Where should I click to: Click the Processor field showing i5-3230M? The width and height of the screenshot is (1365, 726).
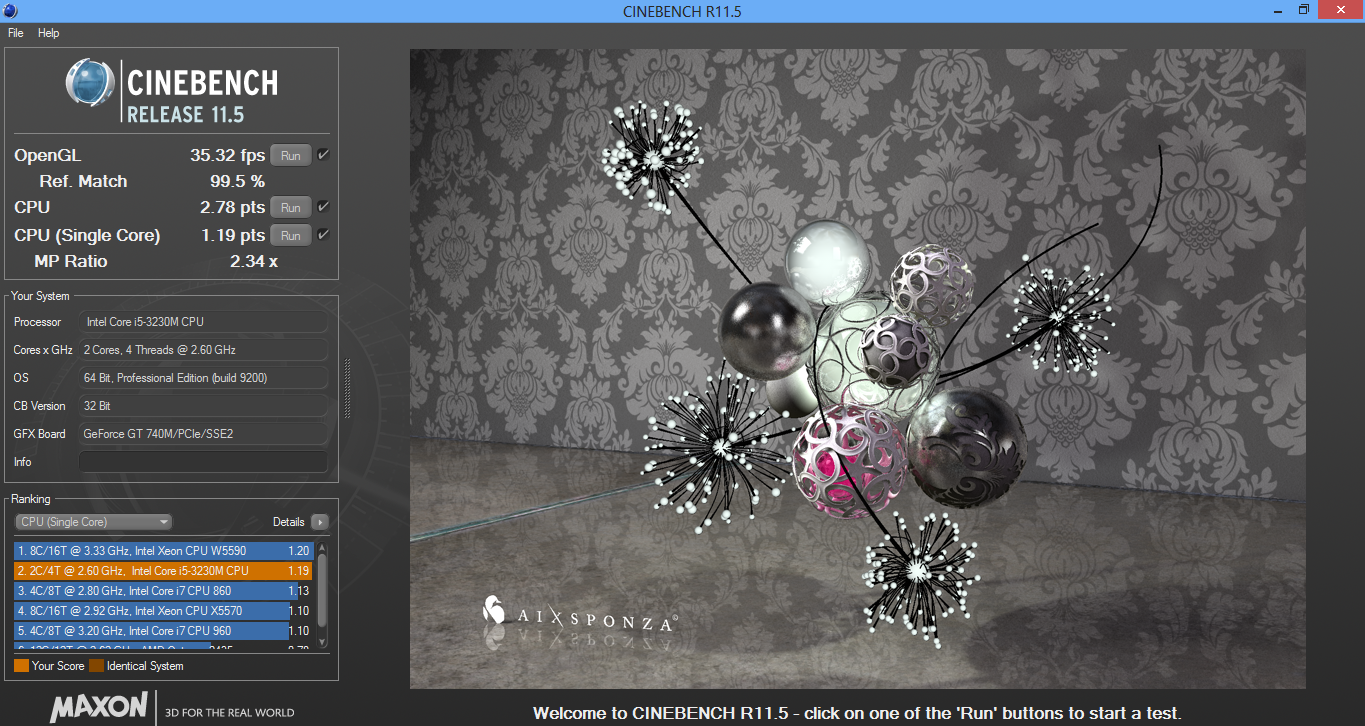[x=203, y=322]
